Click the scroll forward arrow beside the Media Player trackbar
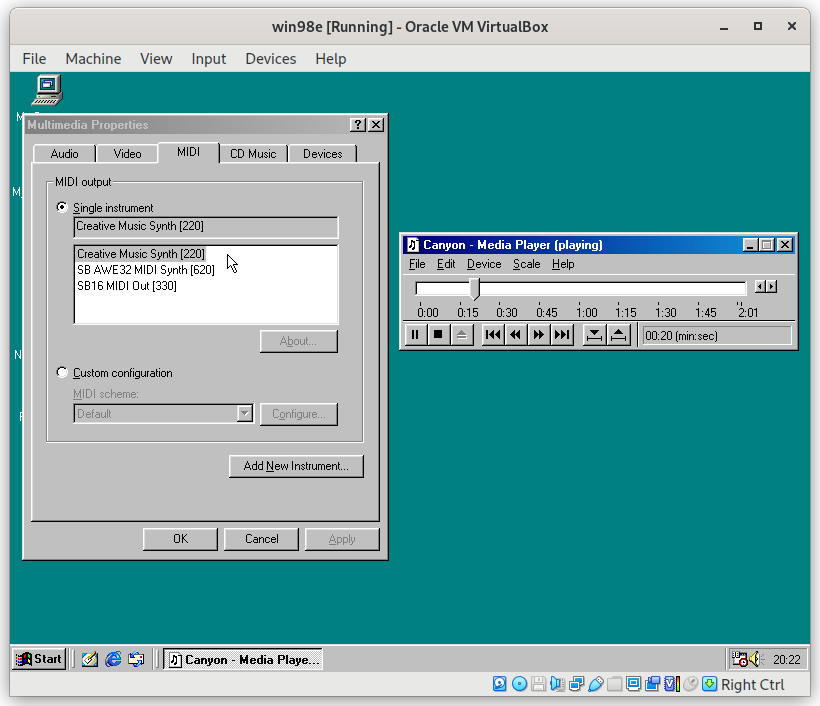Screen dimensions: 820x706 pyautogui.click(x=771, y=287)
